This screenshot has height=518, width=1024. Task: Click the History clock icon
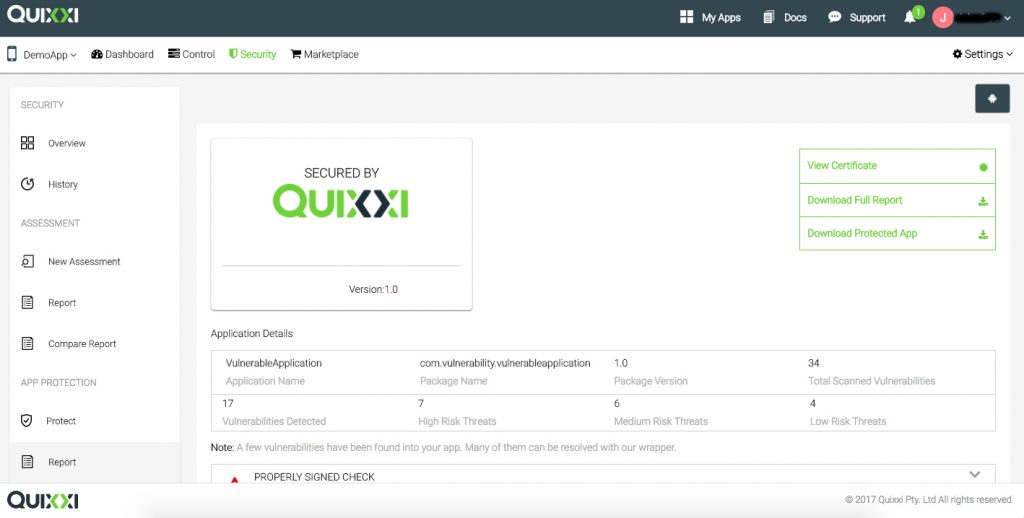(27, 184)
